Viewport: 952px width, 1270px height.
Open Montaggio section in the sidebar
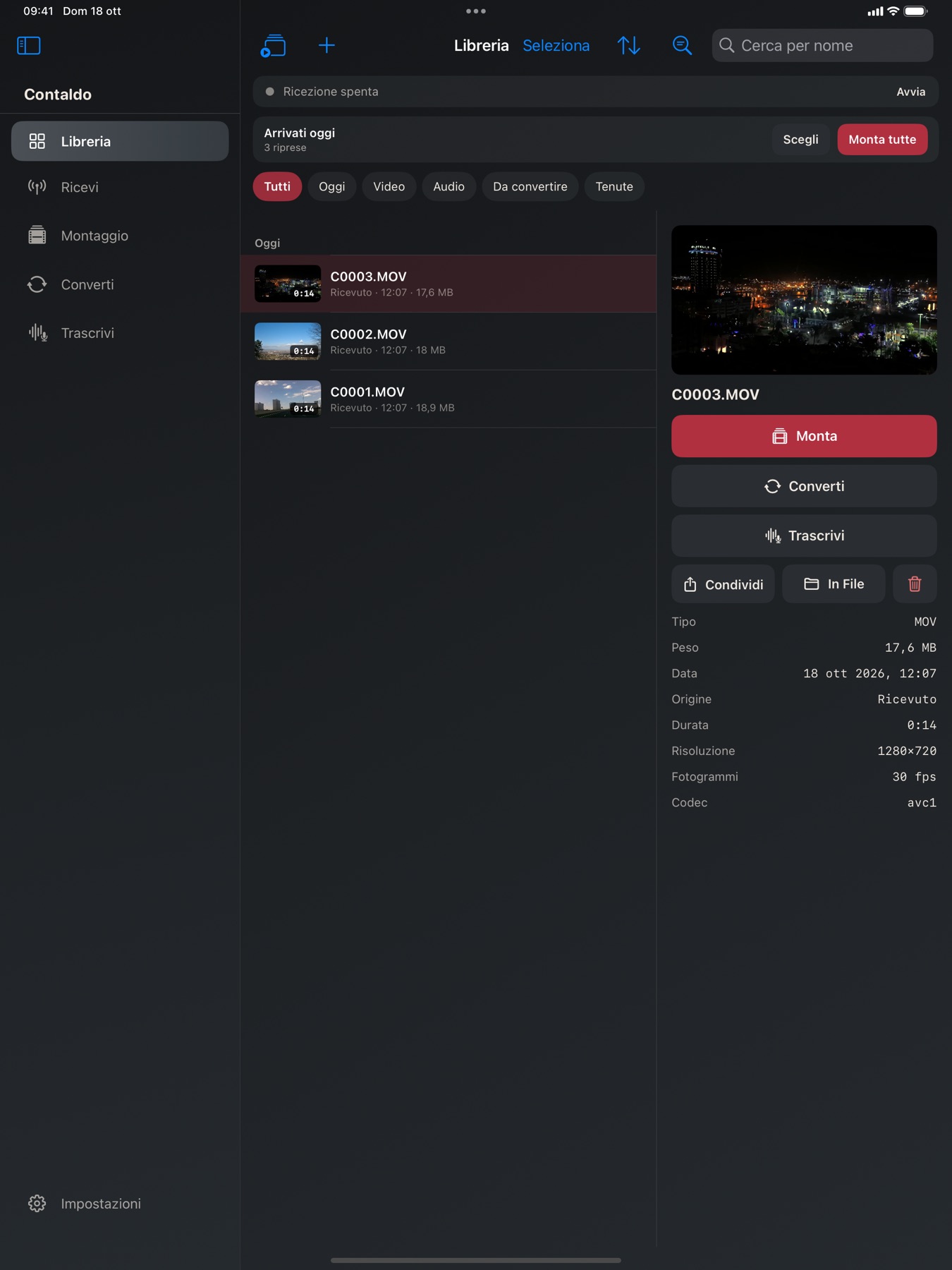[x=120, y=236]
